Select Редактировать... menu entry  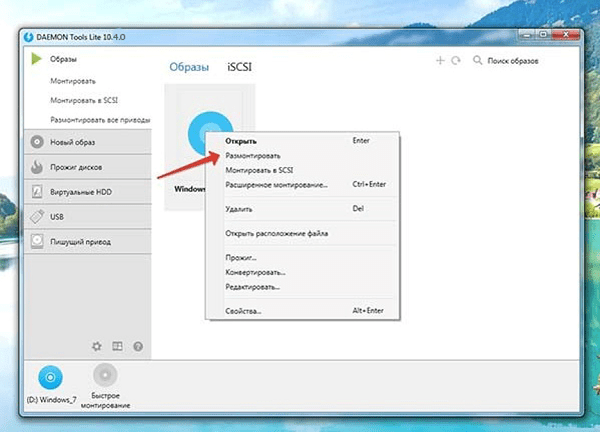[302, 287]
